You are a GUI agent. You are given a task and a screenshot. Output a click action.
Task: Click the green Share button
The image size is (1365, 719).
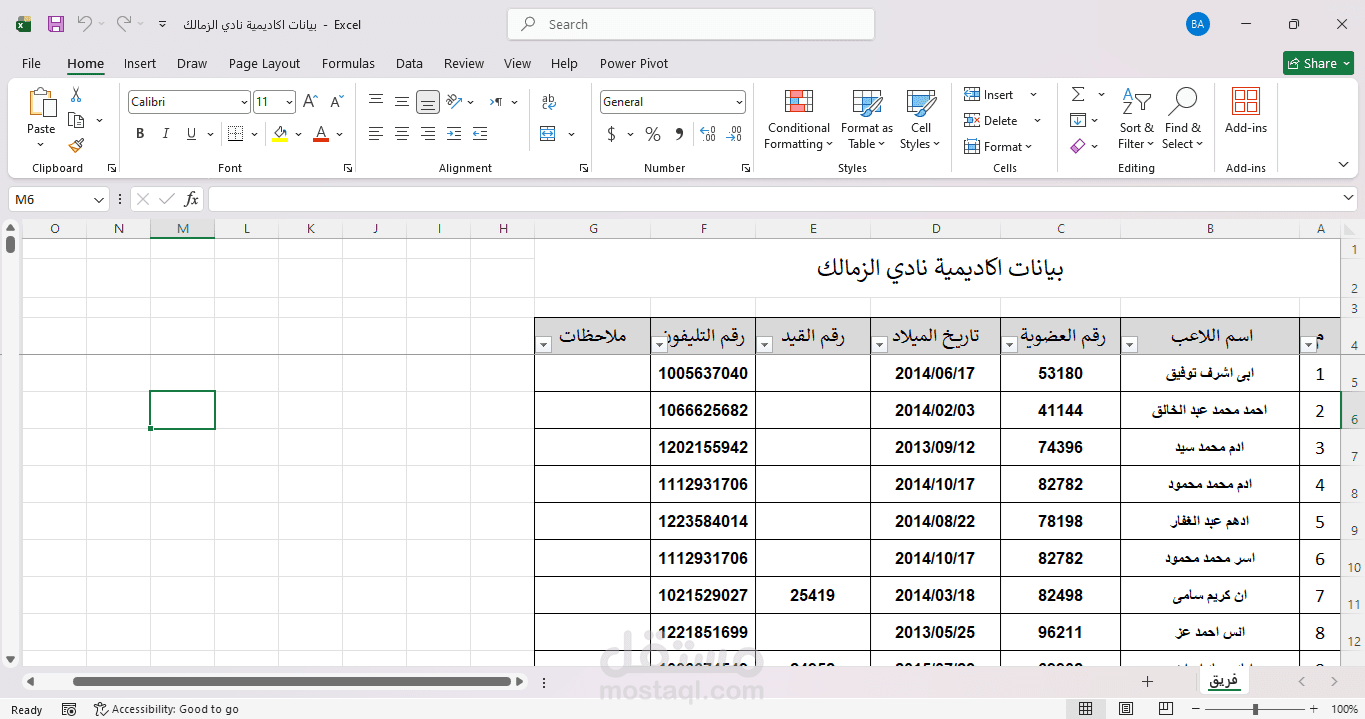[x=1318, y=62]
